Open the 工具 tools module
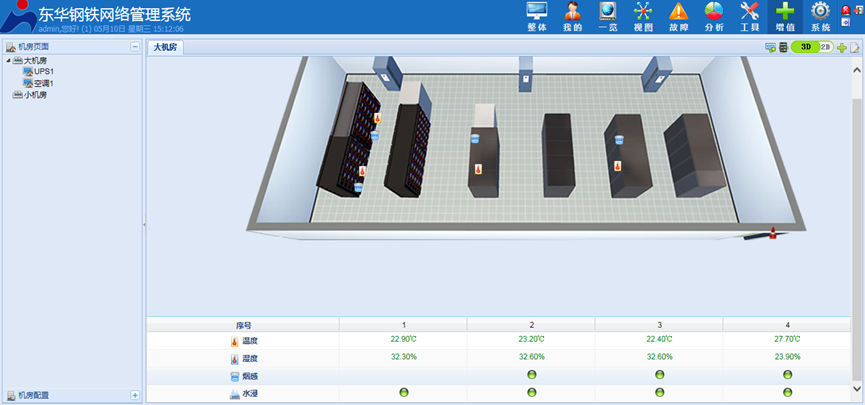 click(750, 17)
